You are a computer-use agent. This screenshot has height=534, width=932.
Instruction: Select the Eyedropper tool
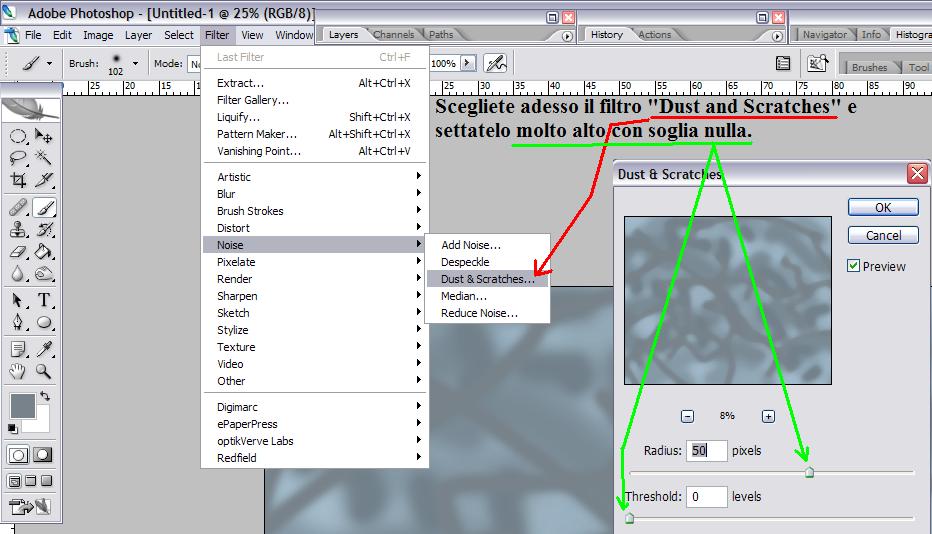[43, 349]
